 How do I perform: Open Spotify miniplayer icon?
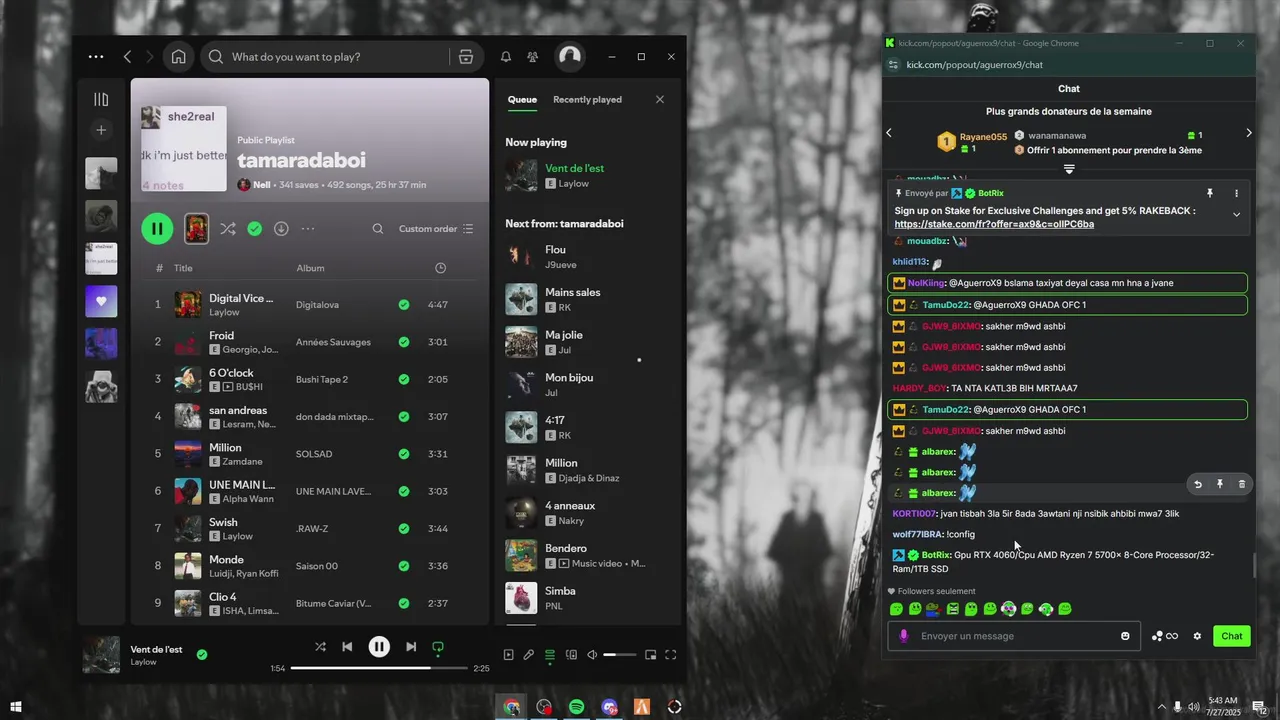(x=650, y=655)
